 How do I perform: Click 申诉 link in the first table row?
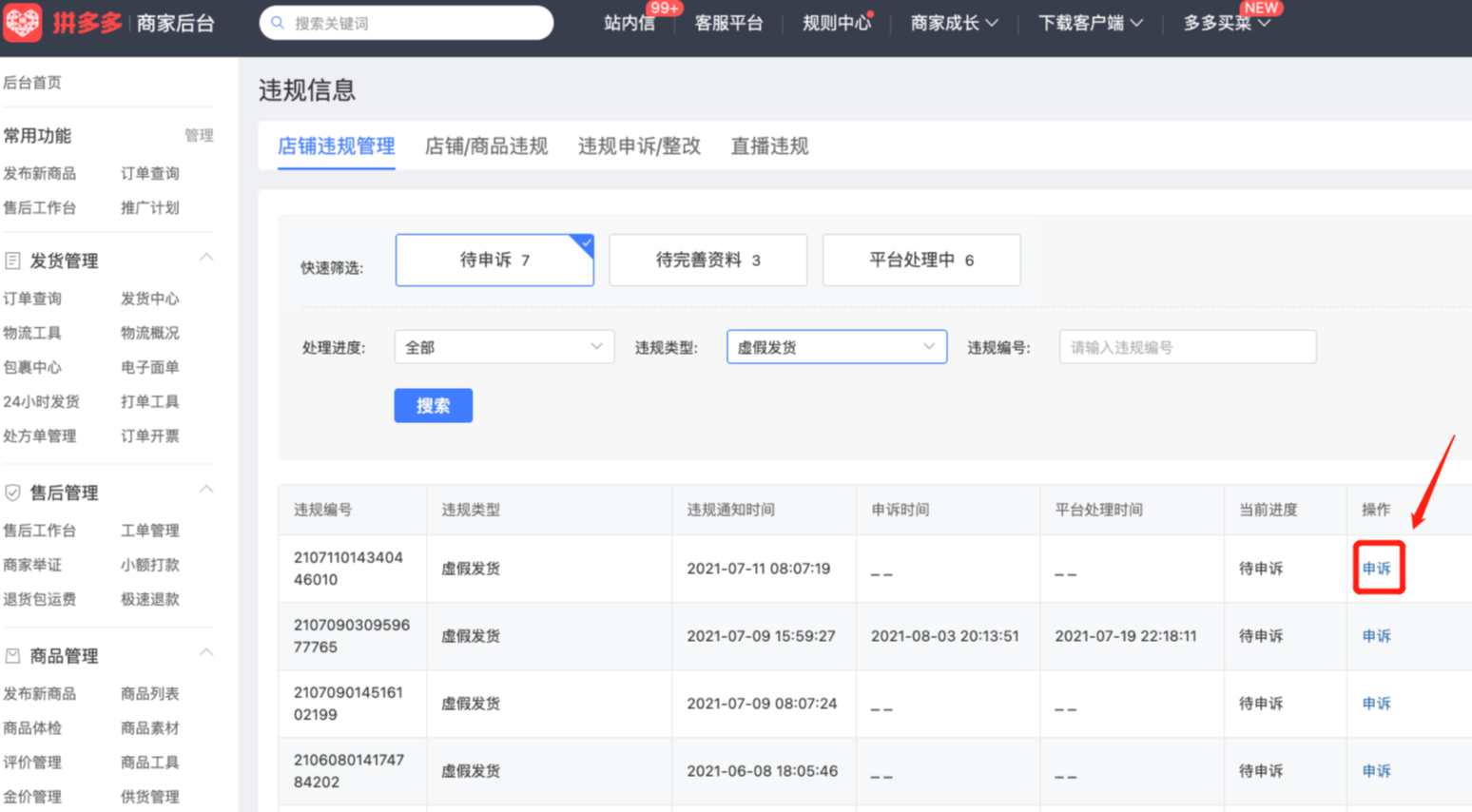1378,568
